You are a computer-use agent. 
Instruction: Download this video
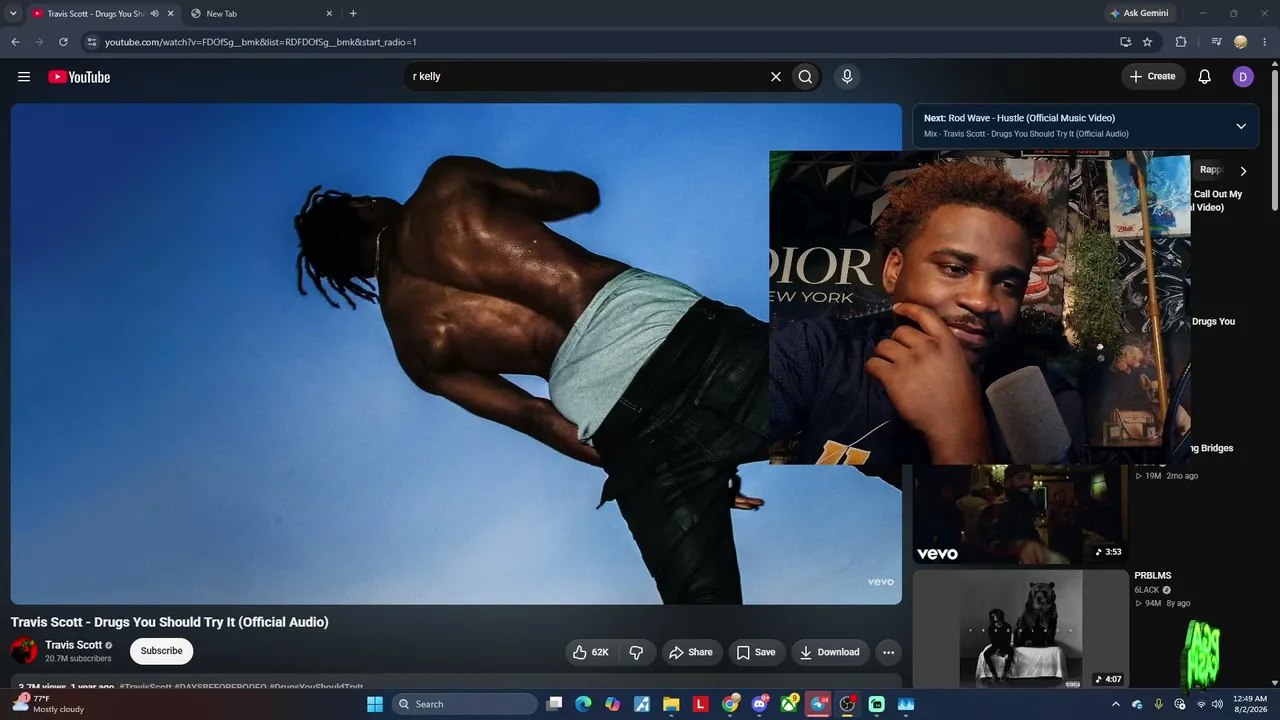pos(830,652)
